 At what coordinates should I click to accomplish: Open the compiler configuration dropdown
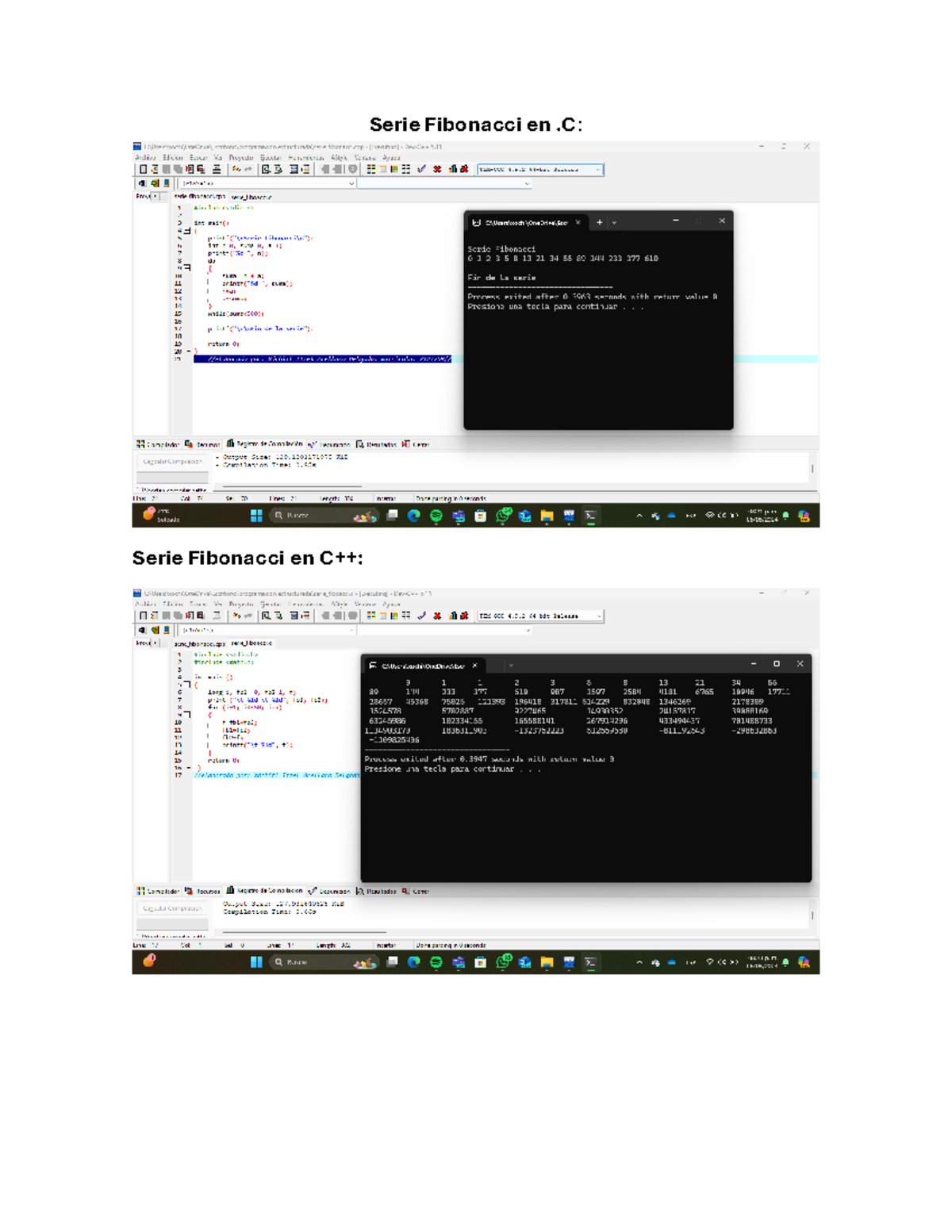point(597,169)
